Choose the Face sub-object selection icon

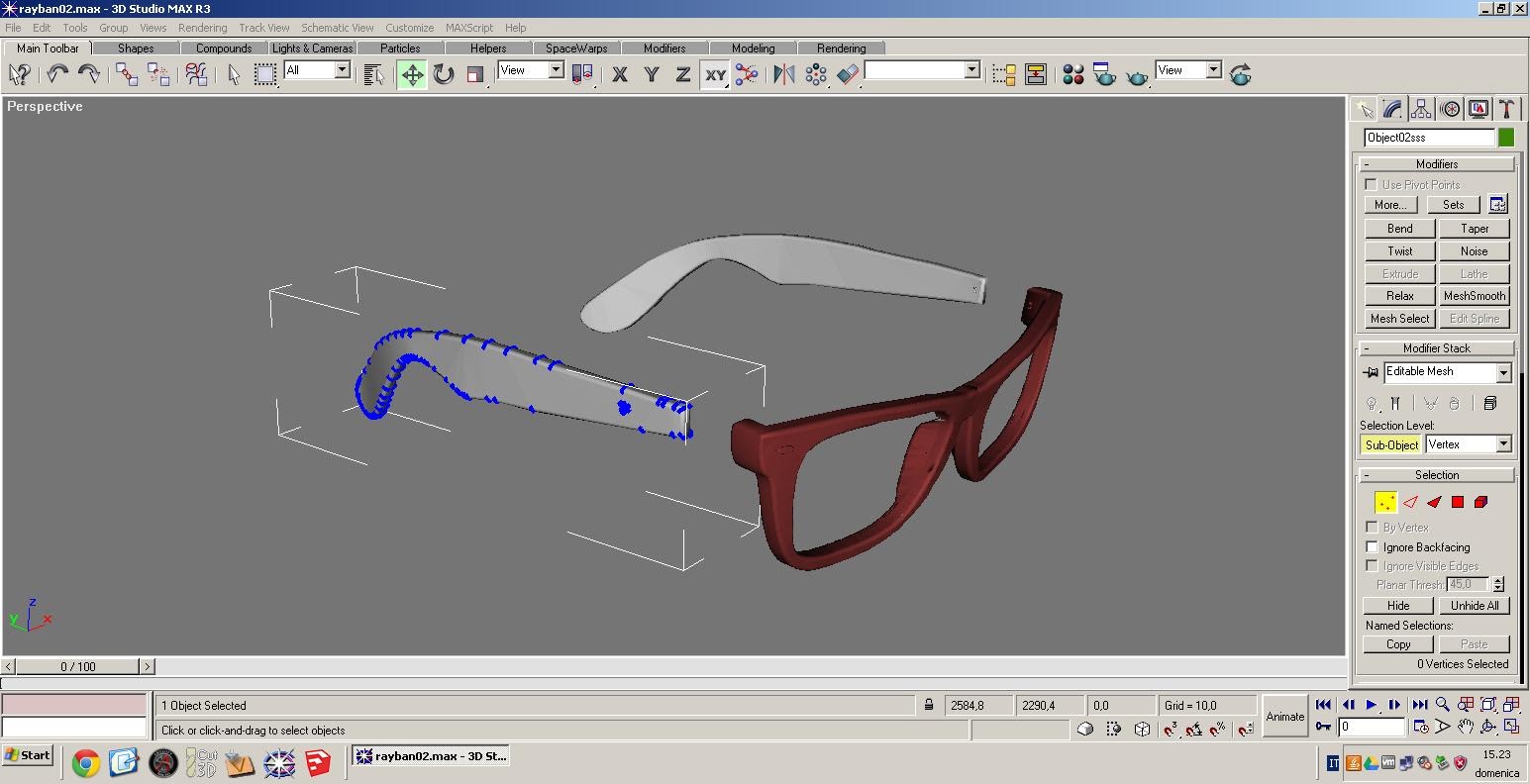coord(1434,502)
